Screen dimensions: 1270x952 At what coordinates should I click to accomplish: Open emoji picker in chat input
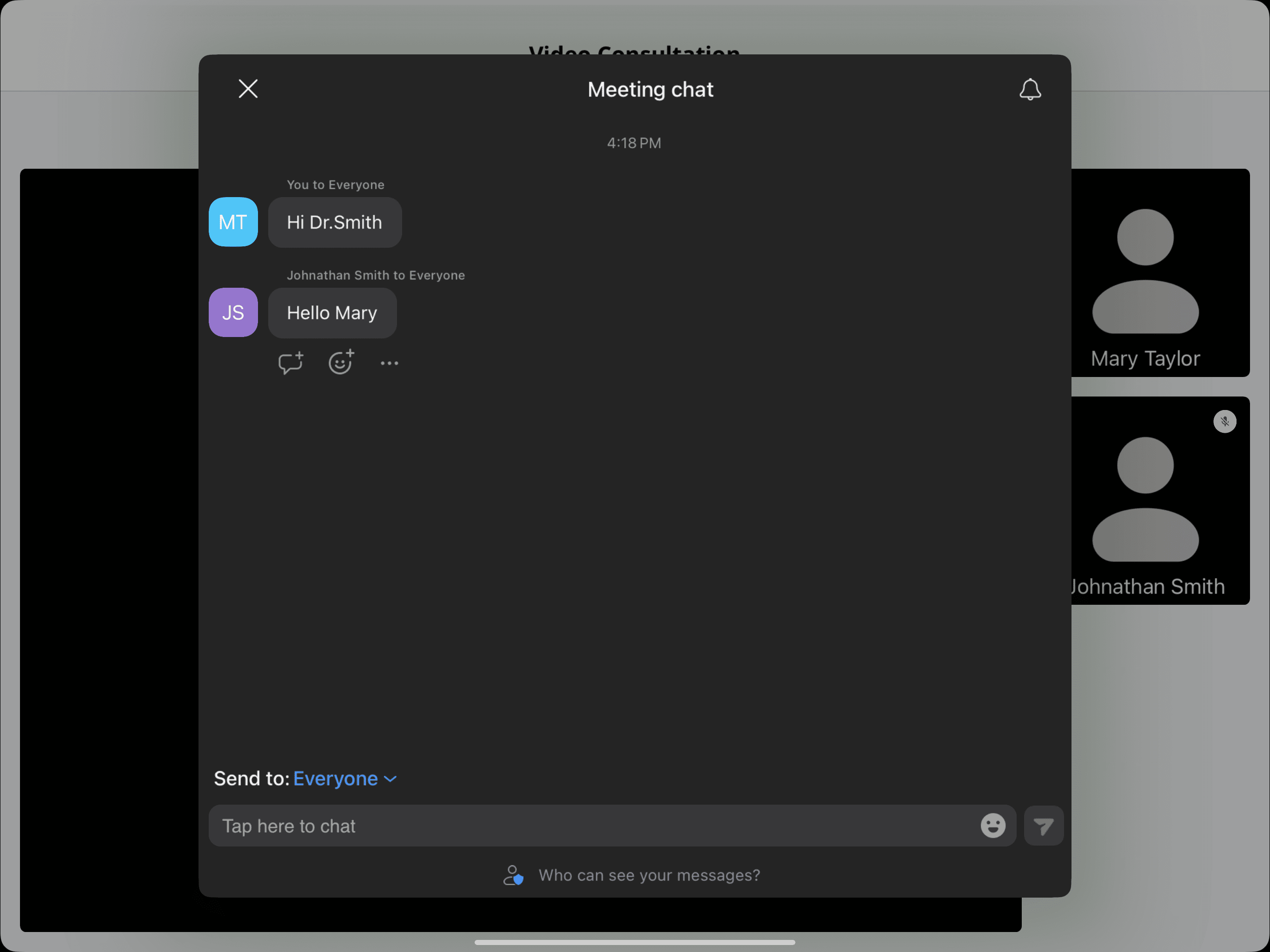992,826
